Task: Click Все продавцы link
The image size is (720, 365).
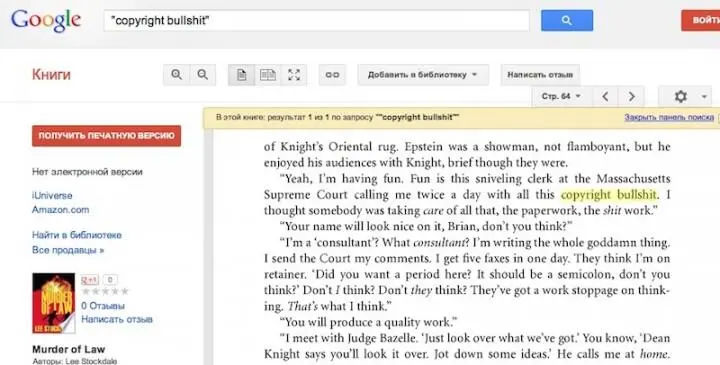Action: tap(68, 250)
